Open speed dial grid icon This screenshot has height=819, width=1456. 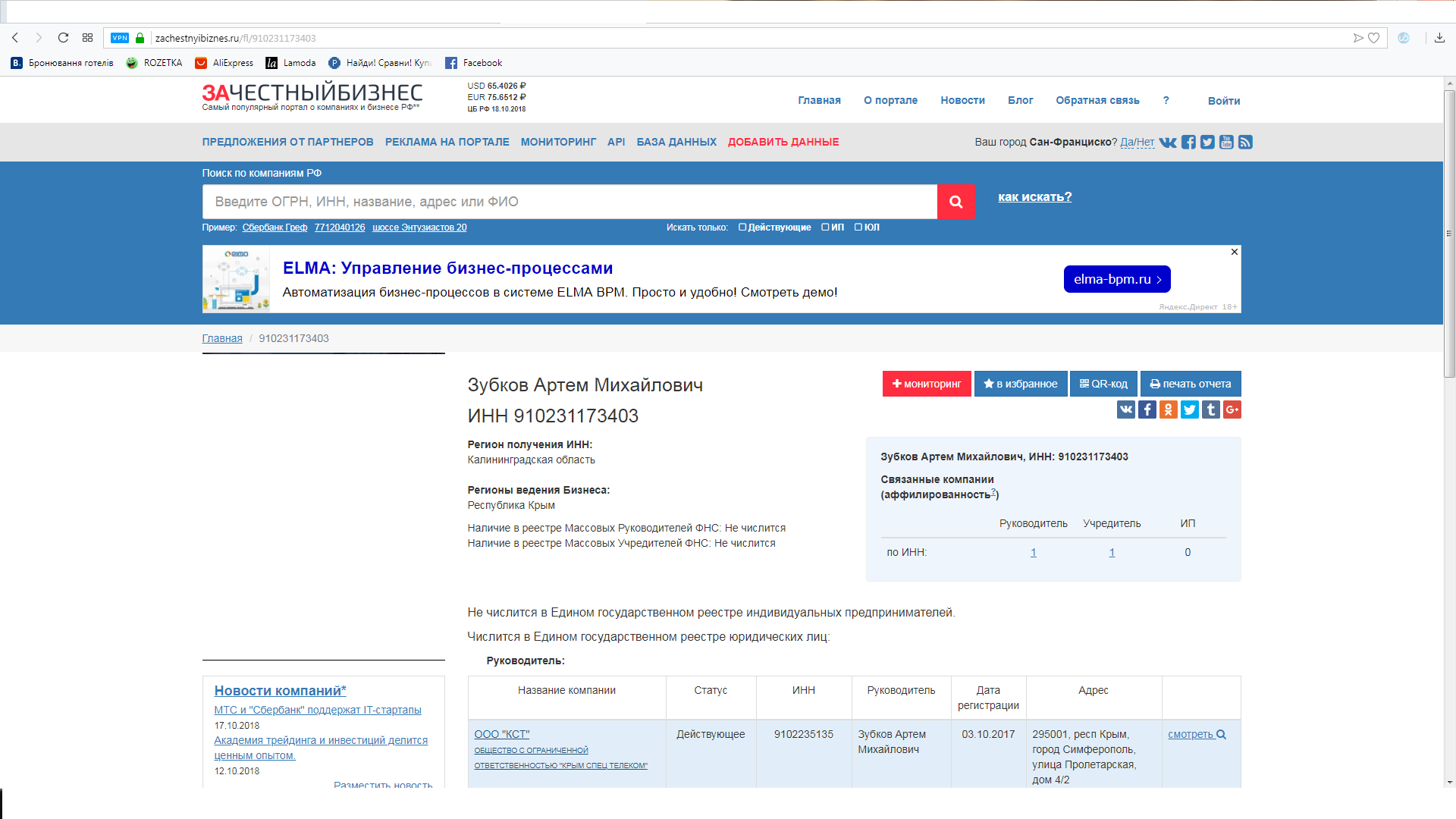pyautogui.click(x=88, y=38)
